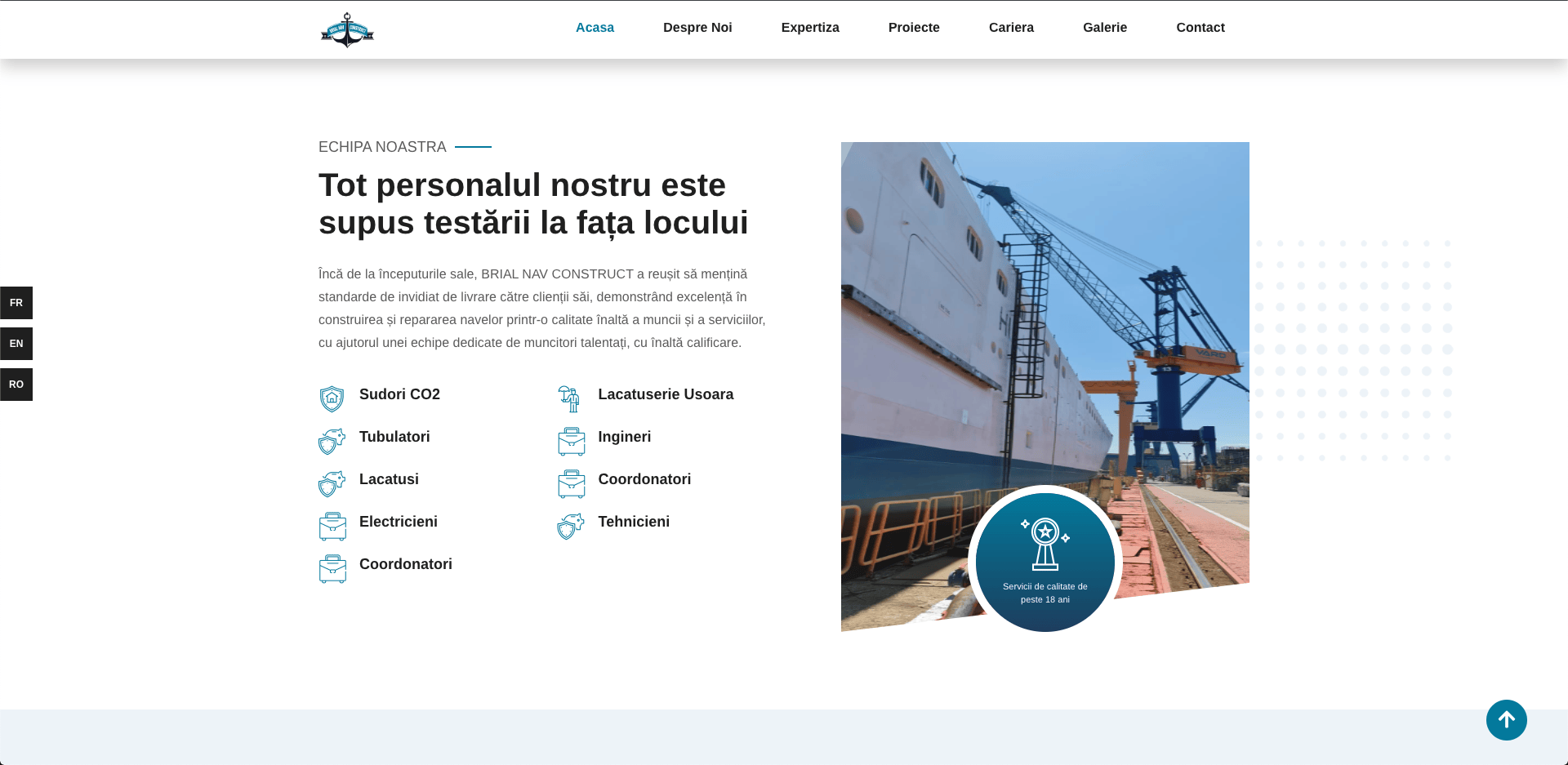This screenshot has width=1568, height=765.
Task: Open the Cariera page
Action: 1011,28
